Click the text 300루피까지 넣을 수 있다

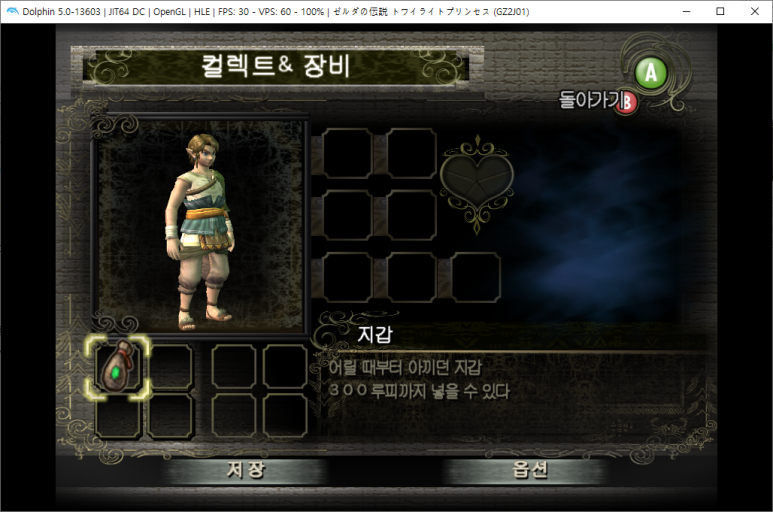click(419, 391)
